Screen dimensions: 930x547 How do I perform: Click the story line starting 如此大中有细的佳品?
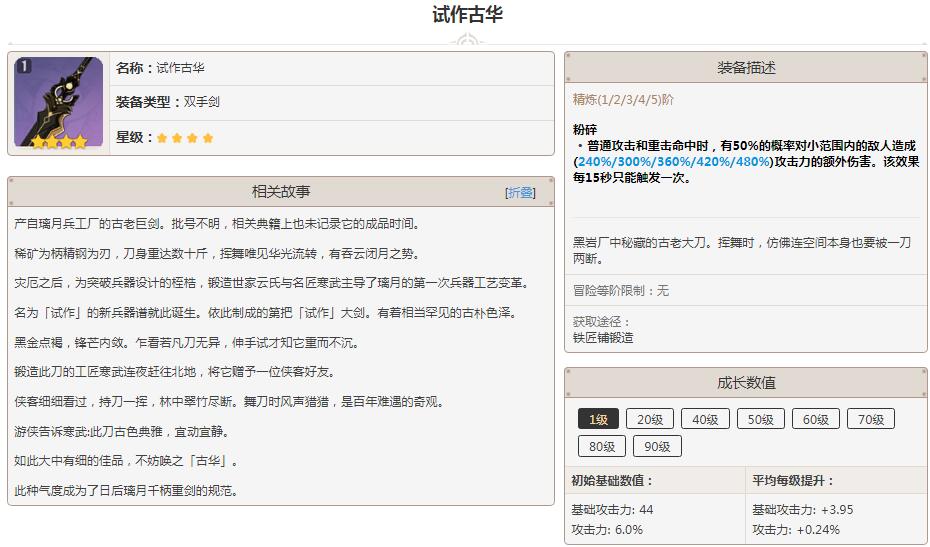click(x=126, y=461)
